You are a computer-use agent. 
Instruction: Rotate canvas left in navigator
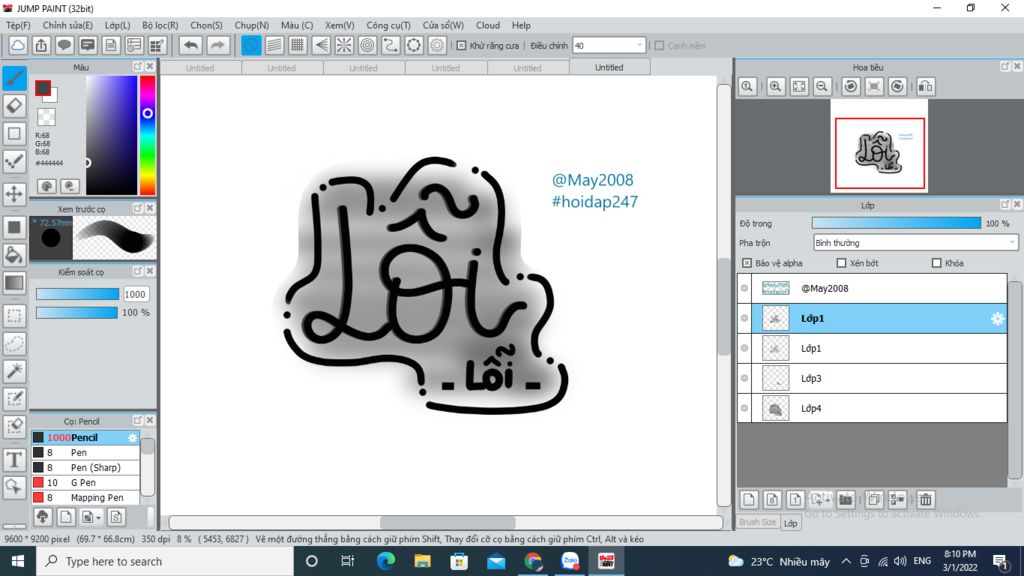pos(850,86)
